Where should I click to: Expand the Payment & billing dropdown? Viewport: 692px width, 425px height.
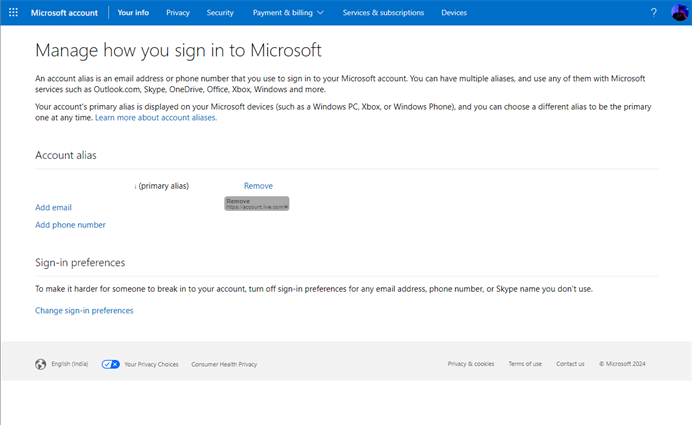coord(290,13)
